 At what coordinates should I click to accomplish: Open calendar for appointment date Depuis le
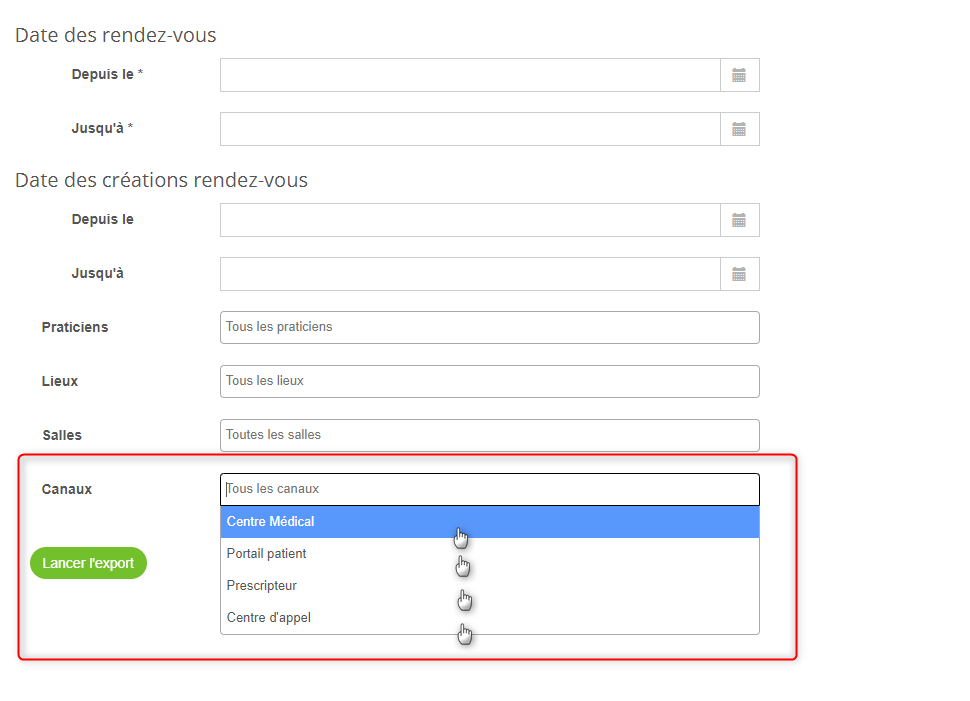coord(739,75)
